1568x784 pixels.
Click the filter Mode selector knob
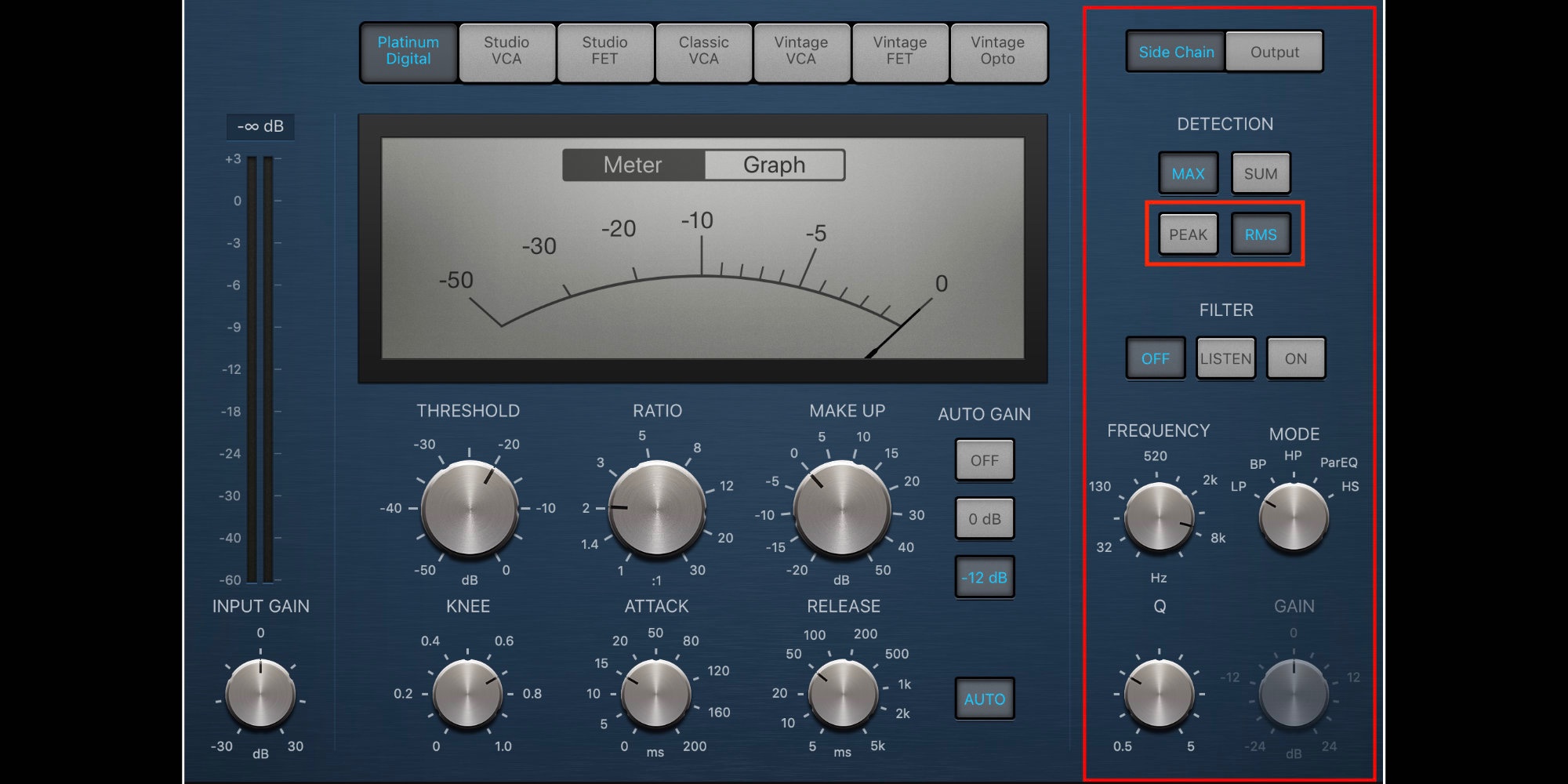coord(1294,517)
